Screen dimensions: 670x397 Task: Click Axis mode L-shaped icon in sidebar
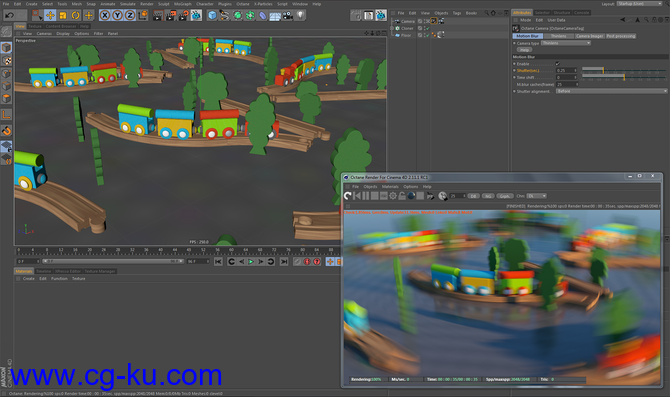coord(6,115)
